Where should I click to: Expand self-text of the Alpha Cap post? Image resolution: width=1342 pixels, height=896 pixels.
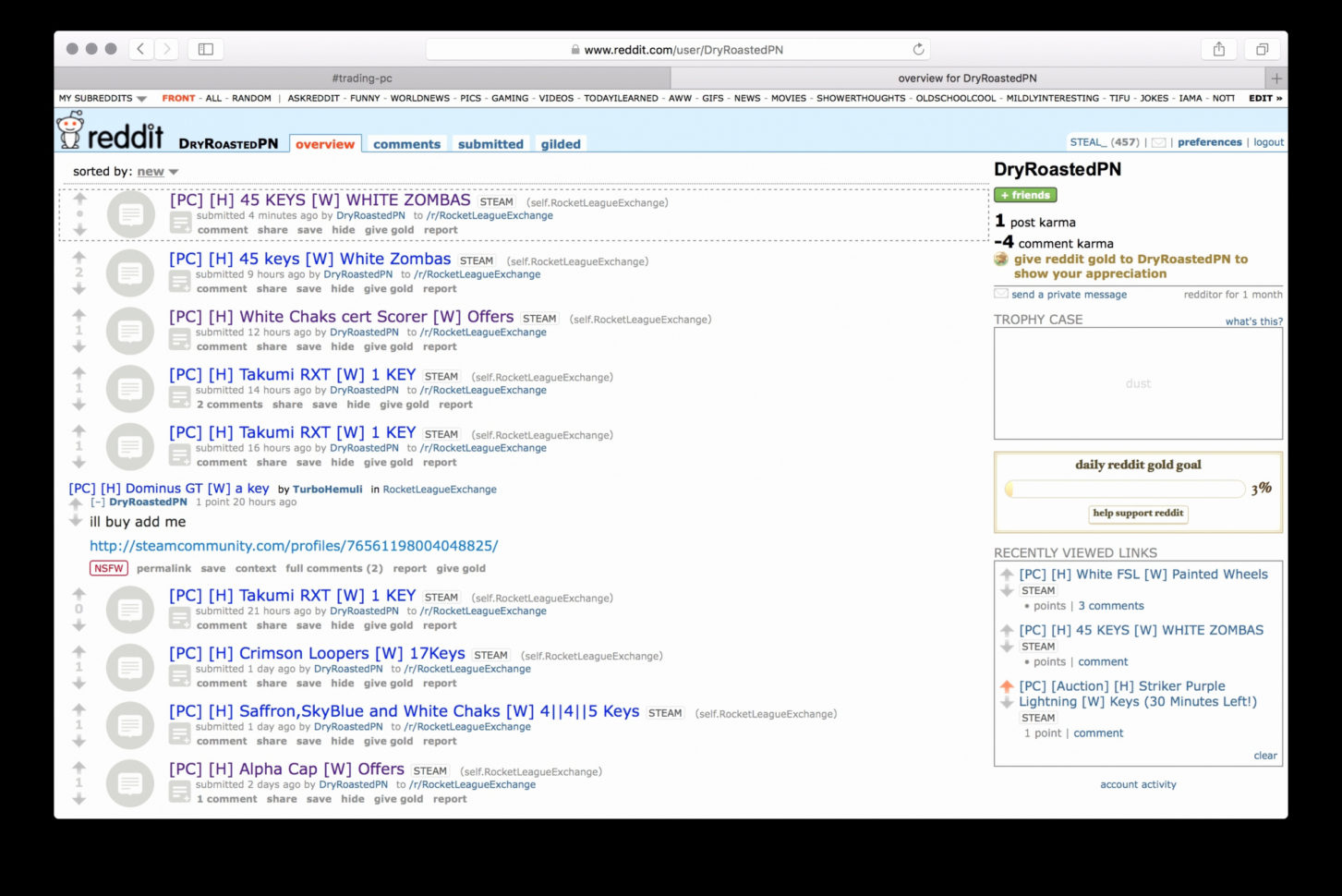click(179, 792)
